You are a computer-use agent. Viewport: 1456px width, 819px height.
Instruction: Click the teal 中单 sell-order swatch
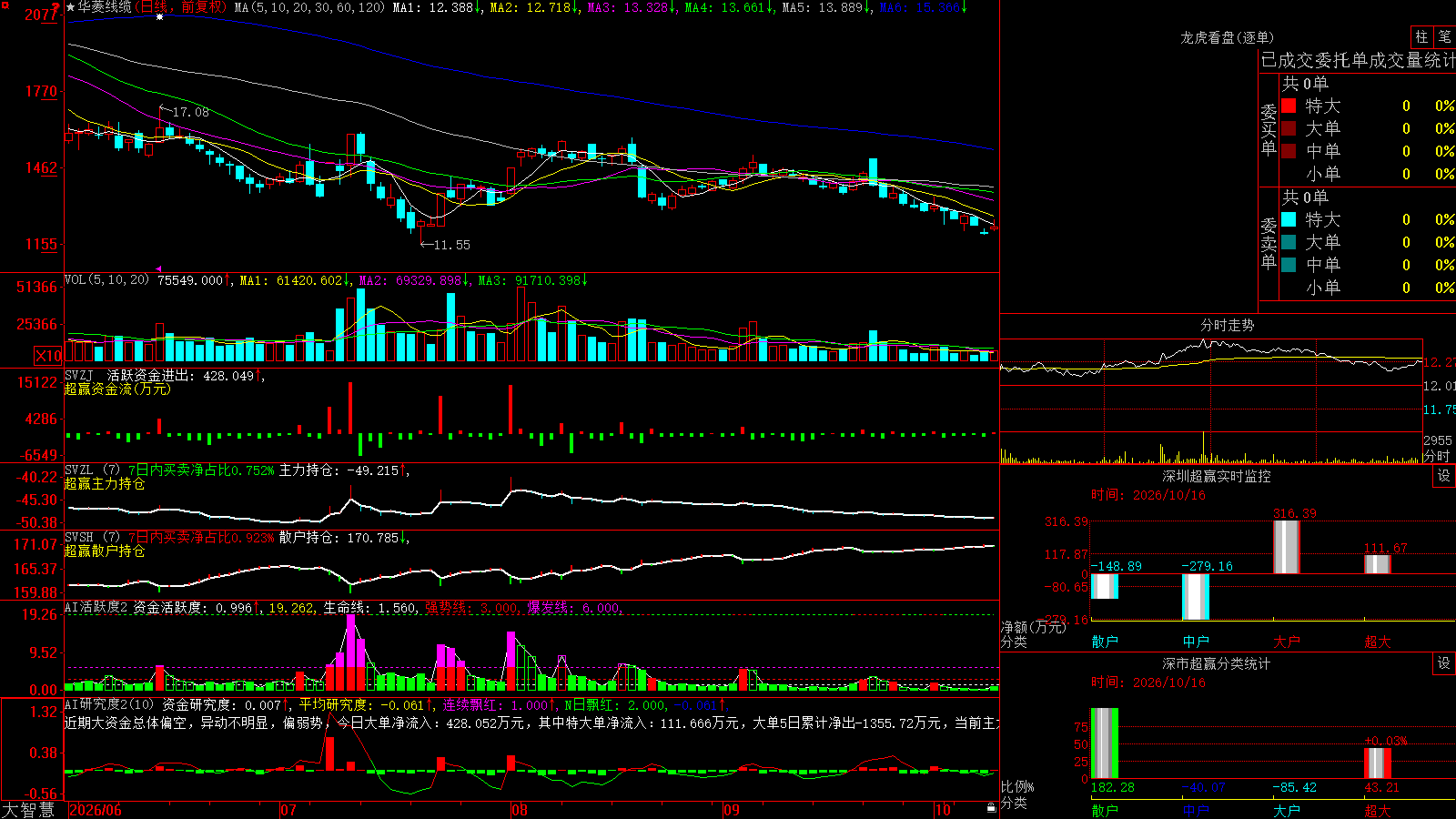coord(1289,265)
